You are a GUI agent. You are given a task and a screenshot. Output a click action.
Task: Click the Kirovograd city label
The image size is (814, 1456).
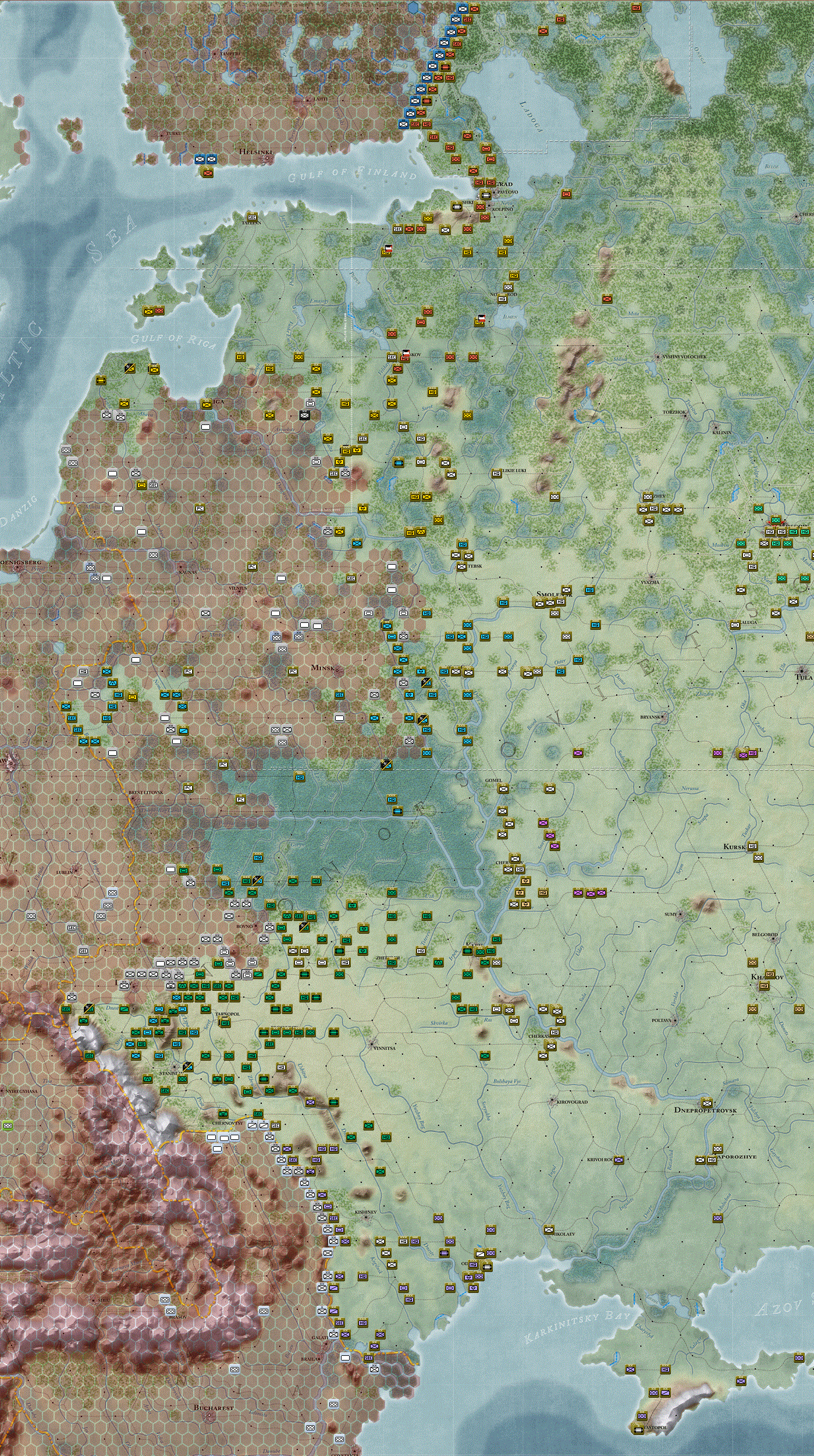573,1101
